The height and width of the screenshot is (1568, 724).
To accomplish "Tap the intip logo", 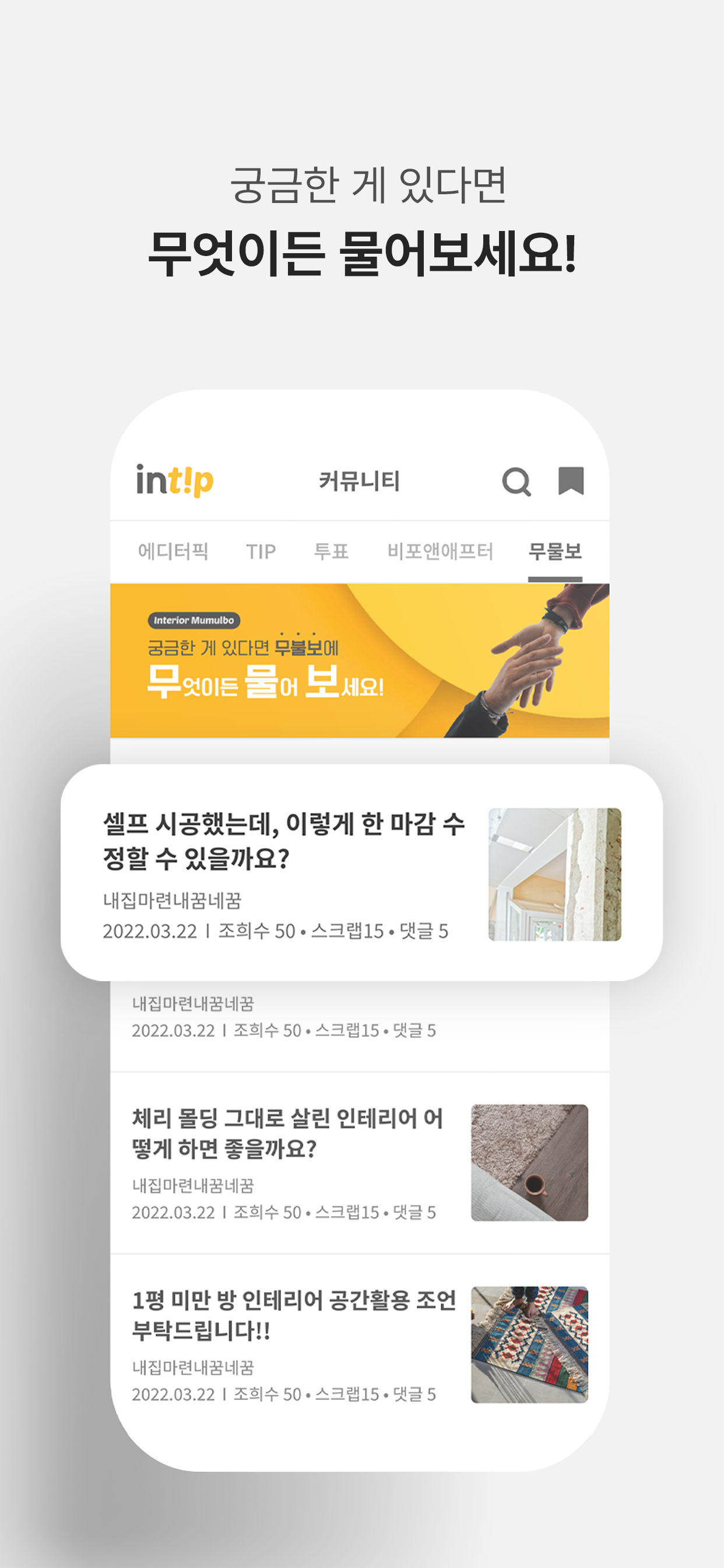I will click(x=175, y=480).
